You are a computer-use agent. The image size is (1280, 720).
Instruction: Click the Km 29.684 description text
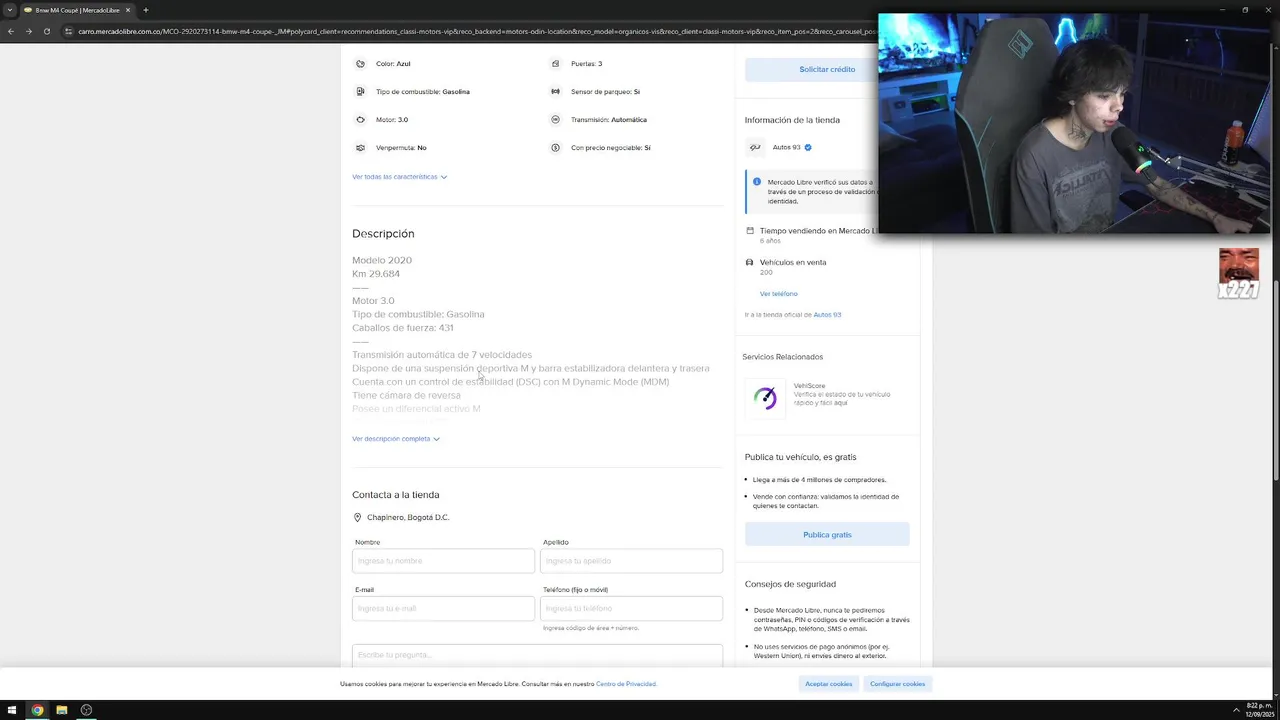click(x=376, y=274)
